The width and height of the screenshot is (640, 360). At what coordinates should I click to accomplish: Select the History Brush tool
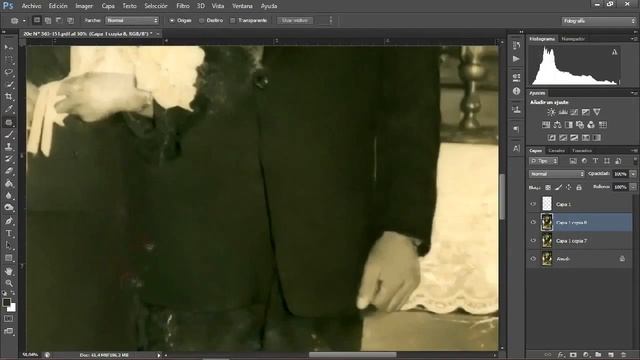pos(9,159)
